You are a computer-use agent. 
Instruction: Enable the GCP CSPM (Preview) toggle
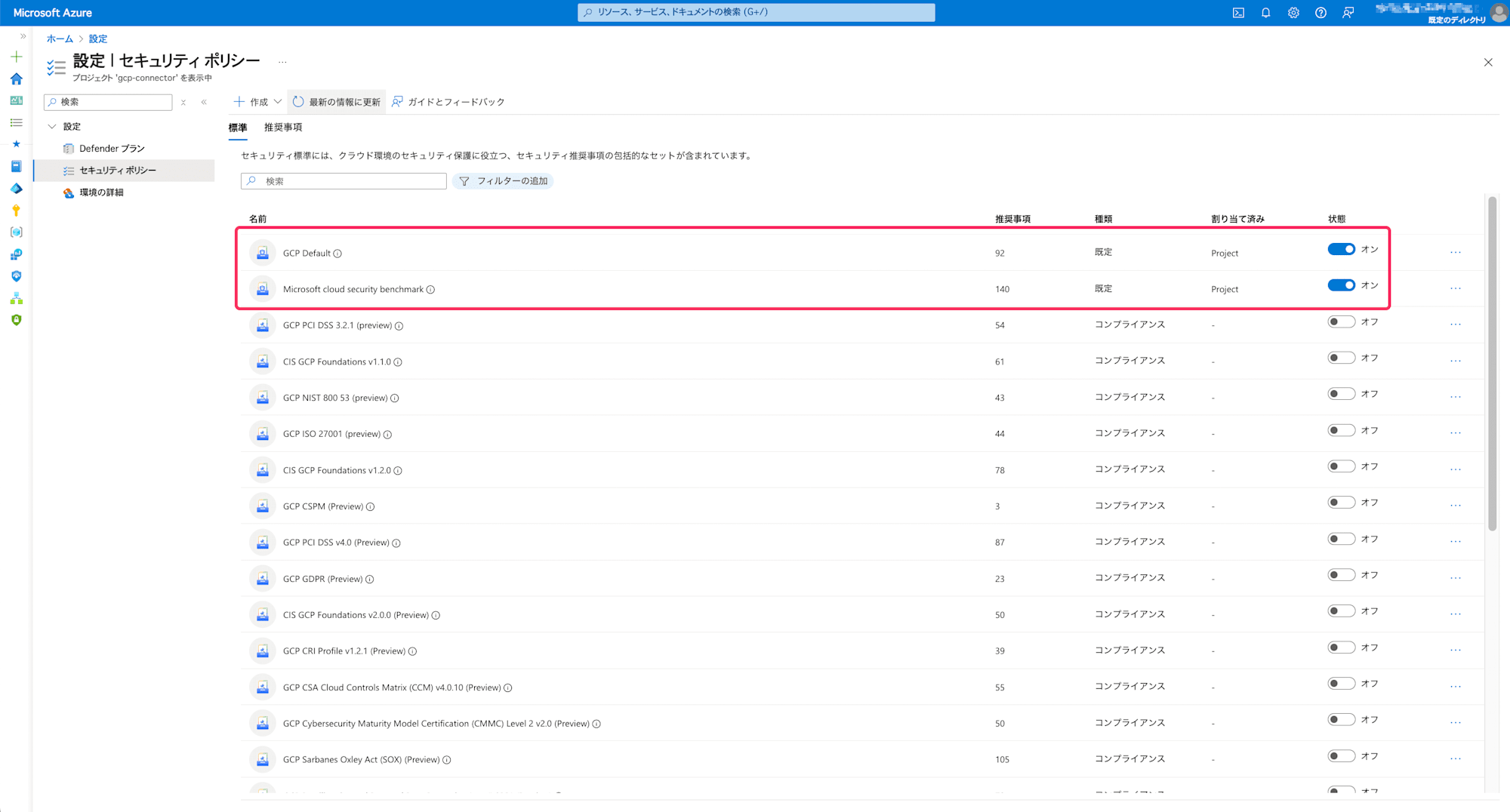(x=1341, y=503)
